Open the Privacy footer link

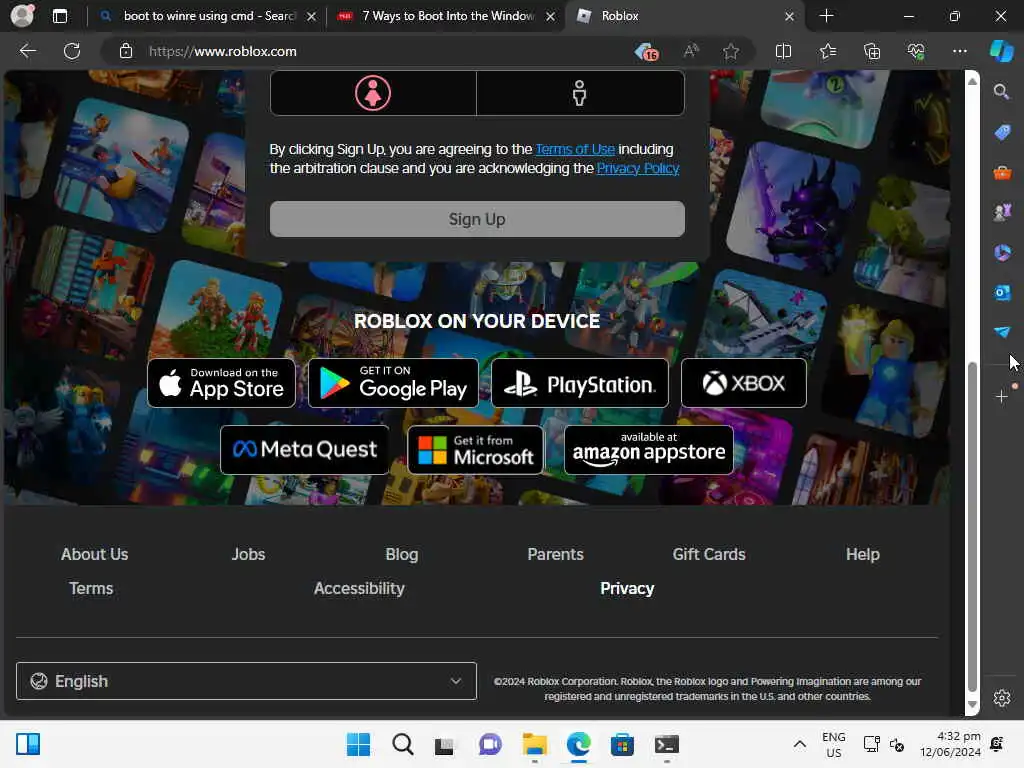pos(627,588)
